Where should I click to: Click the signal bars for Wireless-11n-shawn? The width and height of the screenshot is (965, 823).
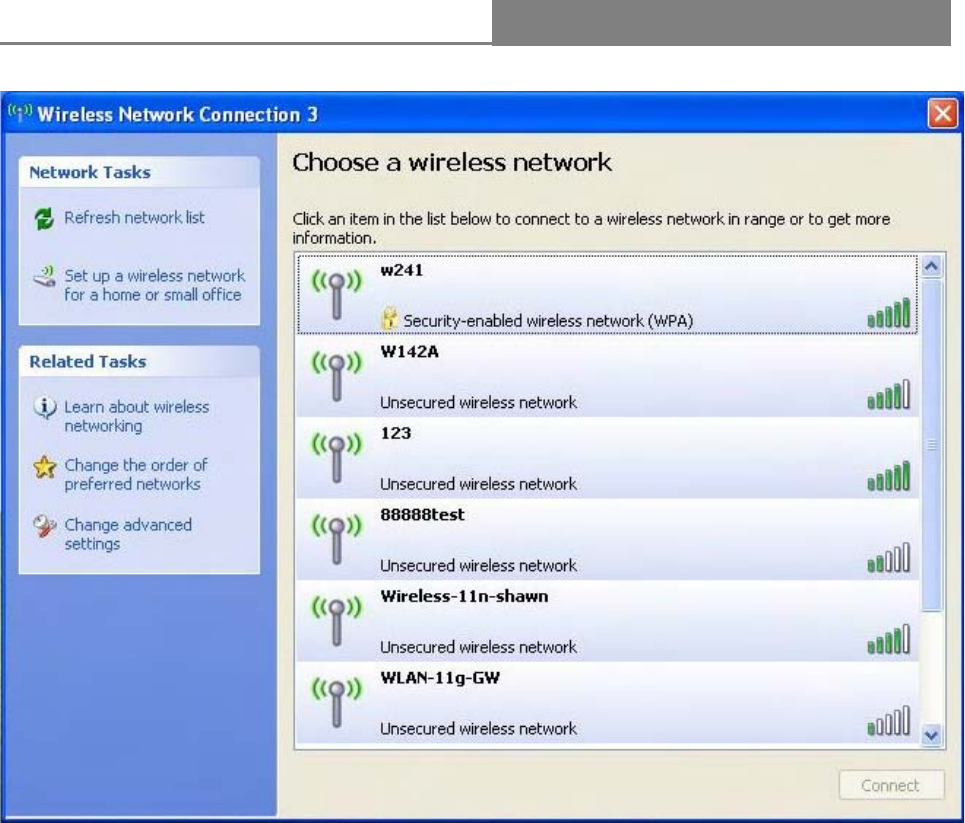(x=888, y=639)
